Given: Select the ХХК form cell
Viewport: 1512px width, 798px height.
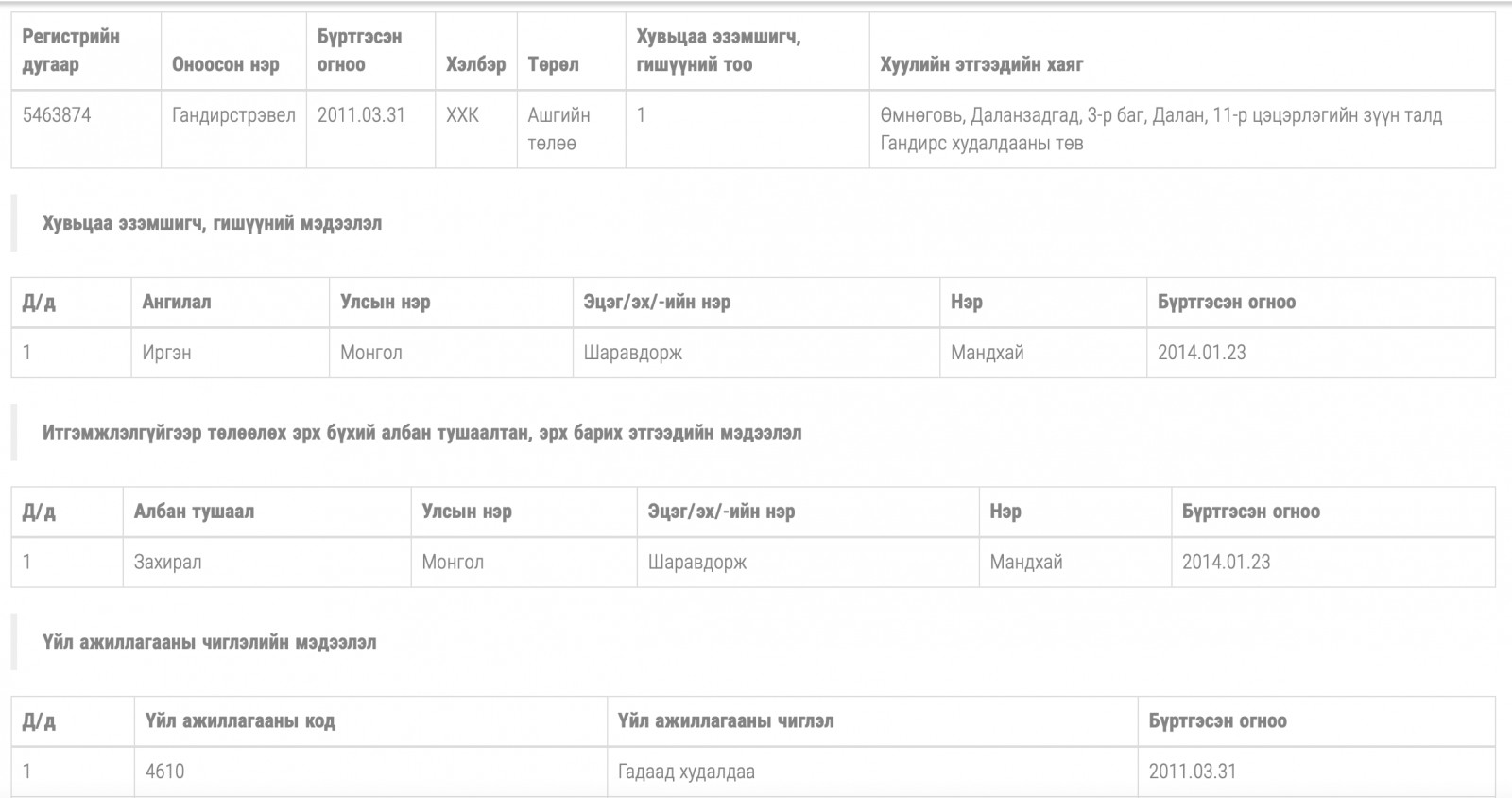Looking at the screenshot, I should pos(476,130).
